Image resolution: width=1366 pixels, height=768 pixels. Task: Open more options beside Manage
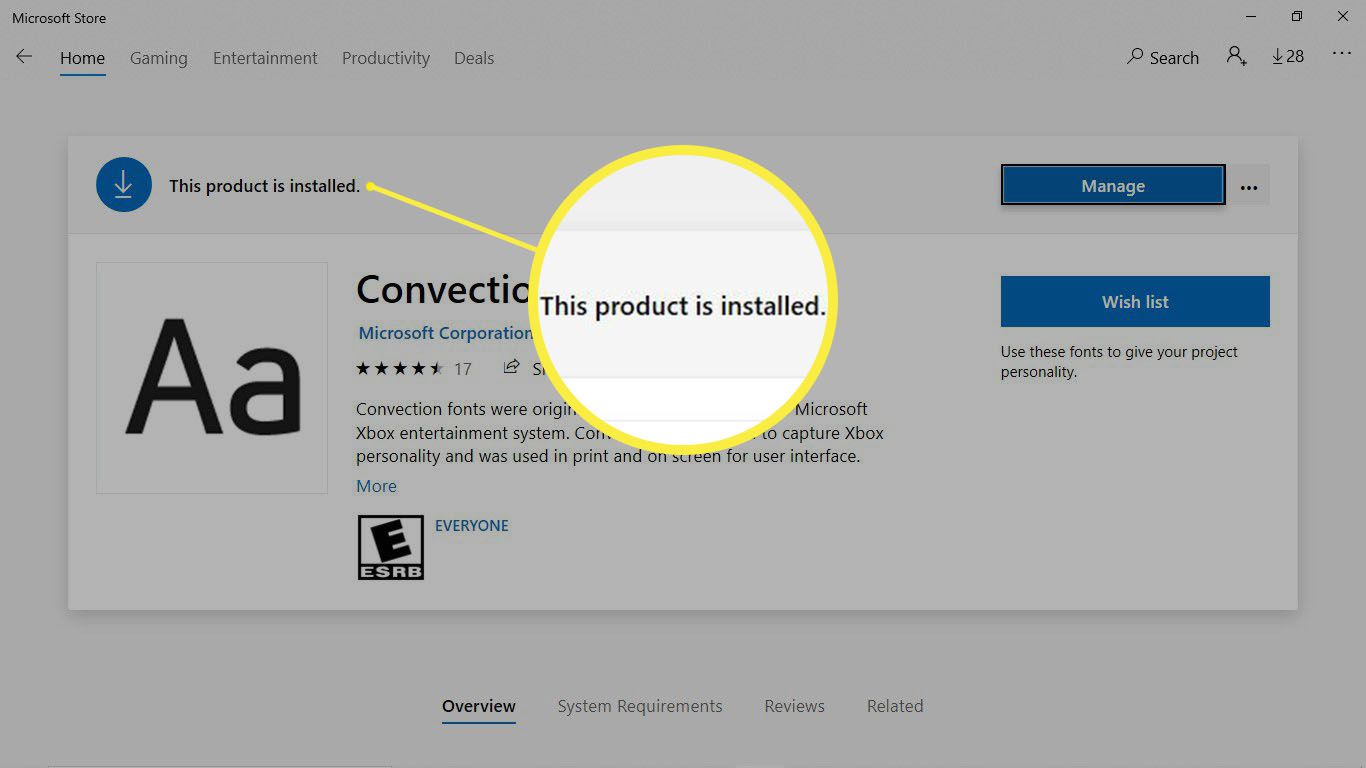[1248, 186]
